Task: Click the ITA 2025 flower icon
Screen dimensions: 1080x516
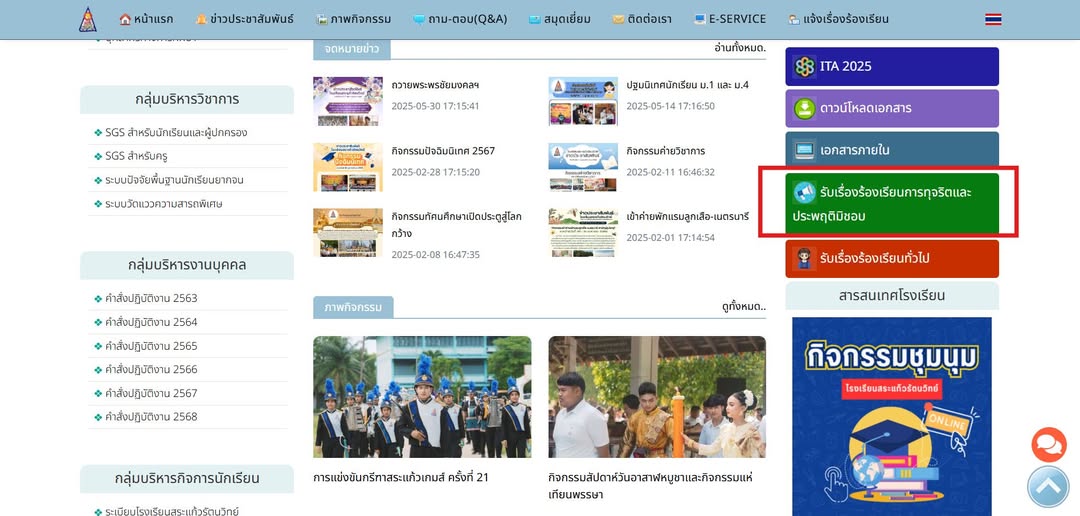Action: [804, 66]
